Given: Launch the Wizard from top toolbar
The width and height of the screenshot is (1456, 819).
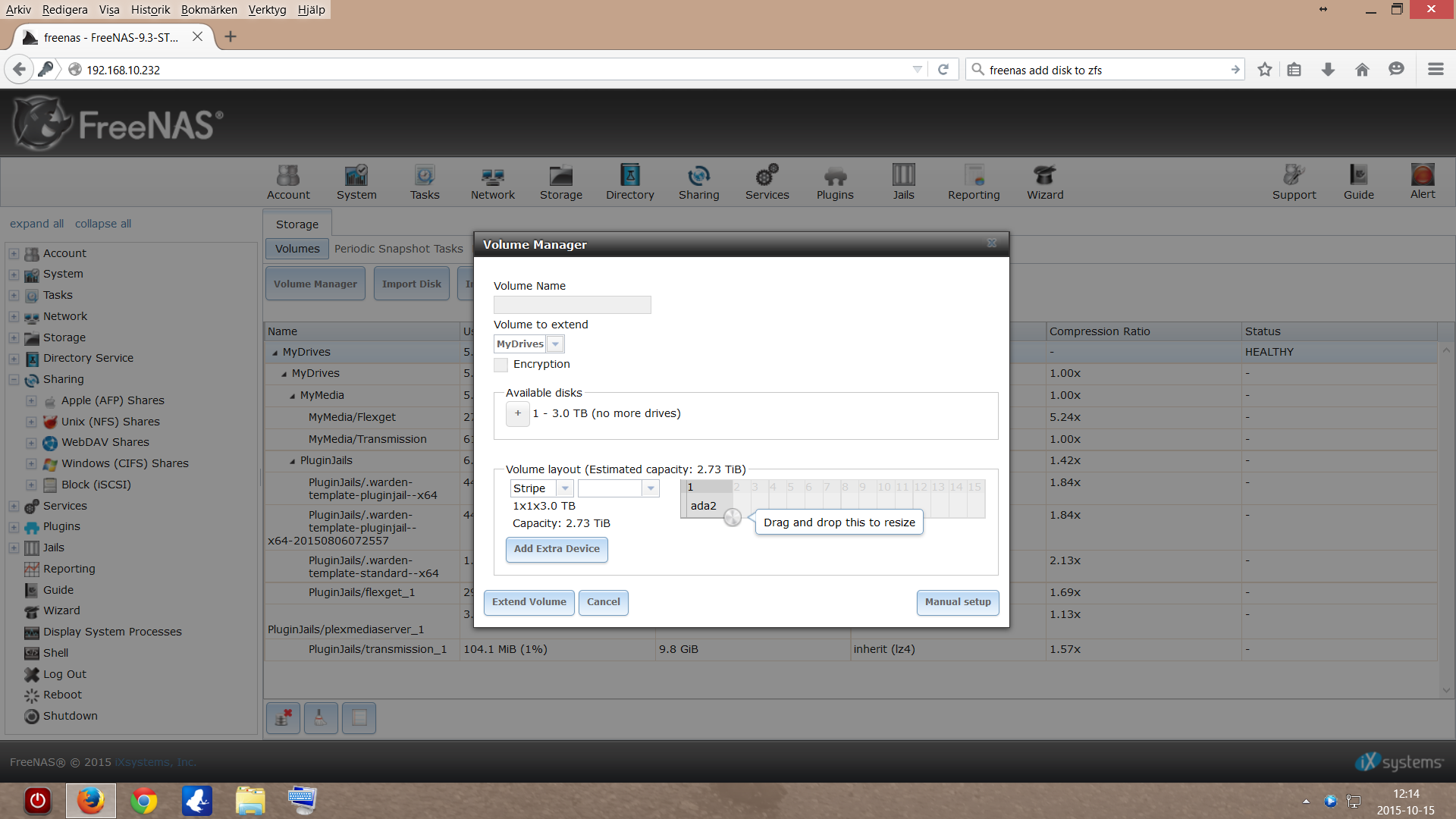Looking at the screenshot, I should [1045, 183].
